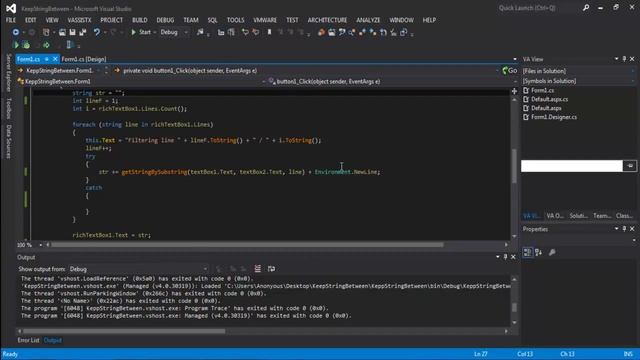Switch to the Soluti... explorer tab
The height and width of the screenshot is (360, 640).
click(x=578, y=216)
